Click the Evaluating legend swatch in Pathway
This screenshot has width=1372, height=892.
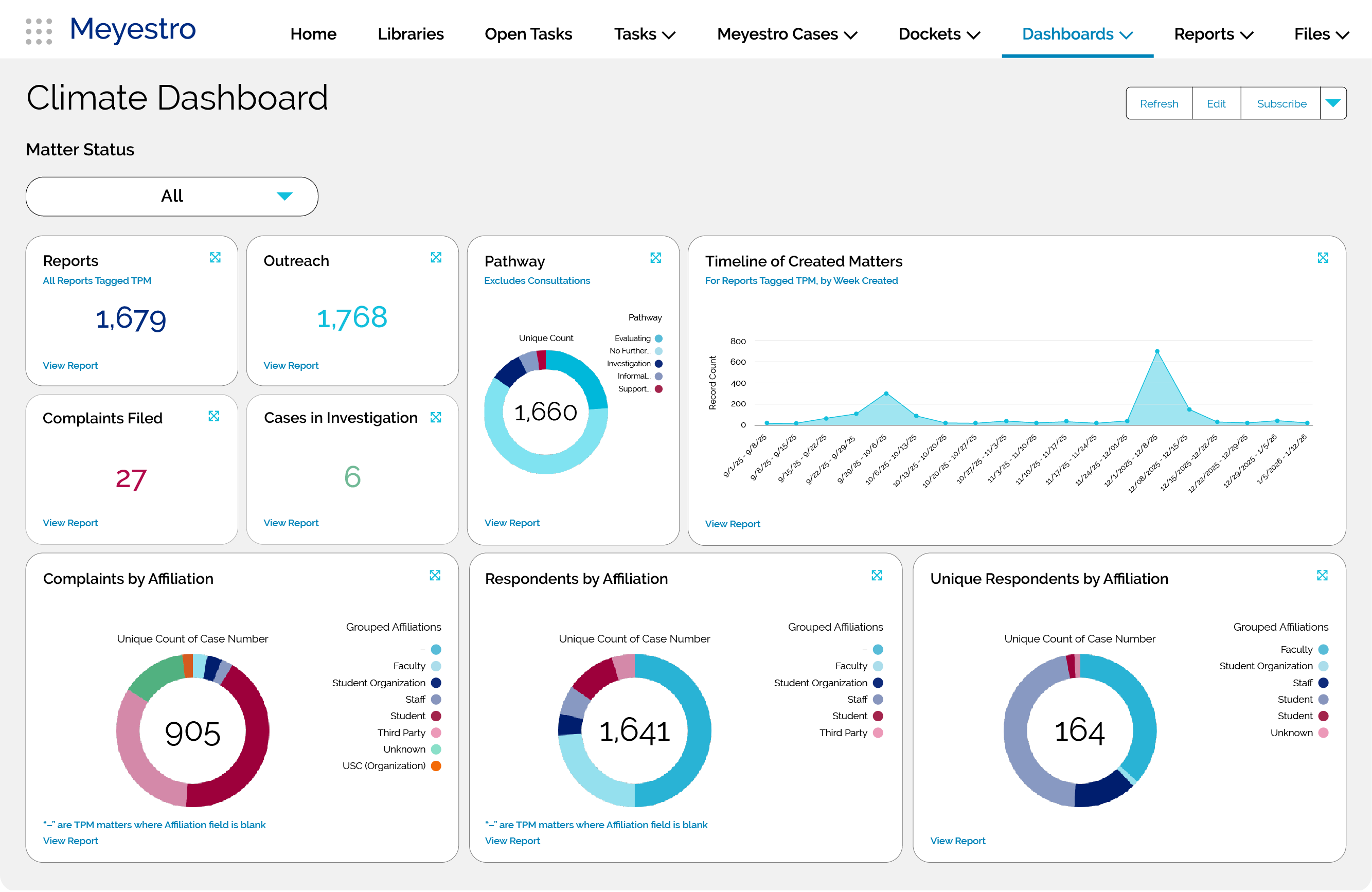click(658, 338)
